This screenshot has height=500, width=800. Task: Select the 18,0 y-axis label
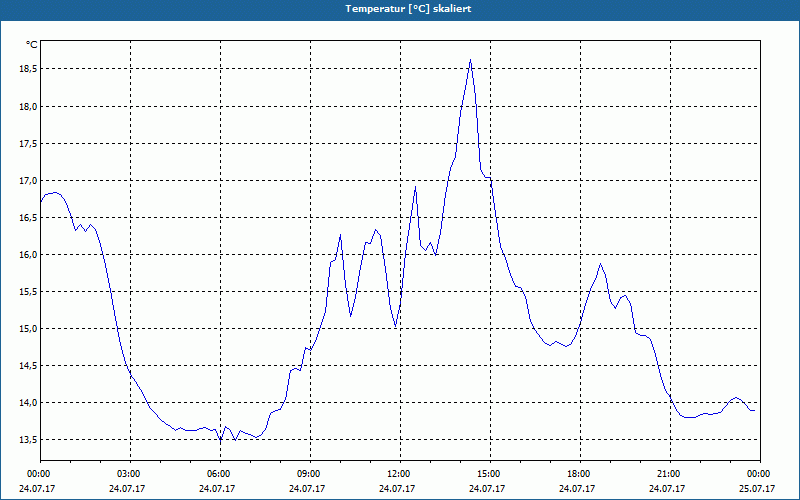[x=28, y=107]
